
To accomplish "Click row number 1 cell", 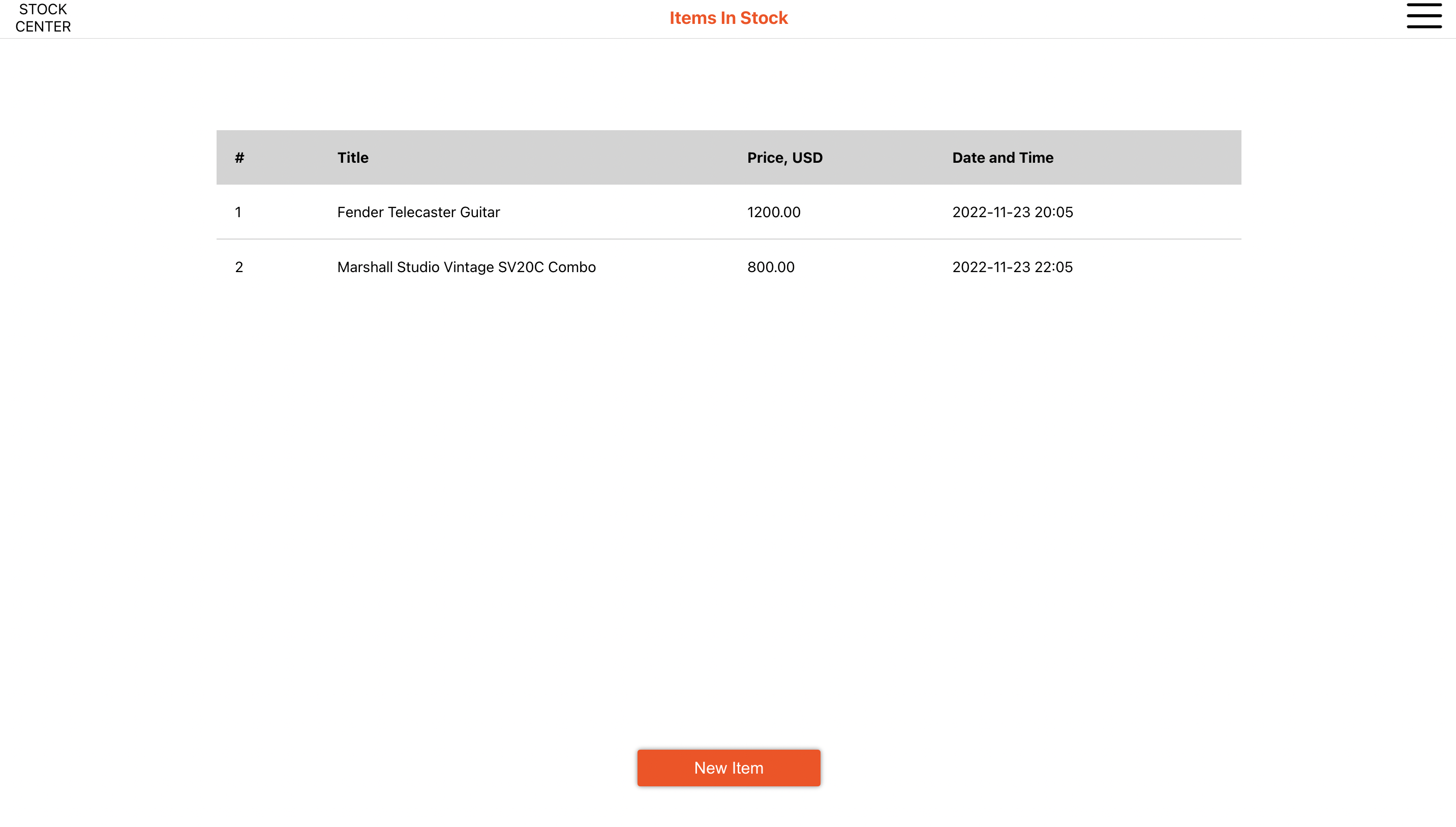I will coord(238,212).
